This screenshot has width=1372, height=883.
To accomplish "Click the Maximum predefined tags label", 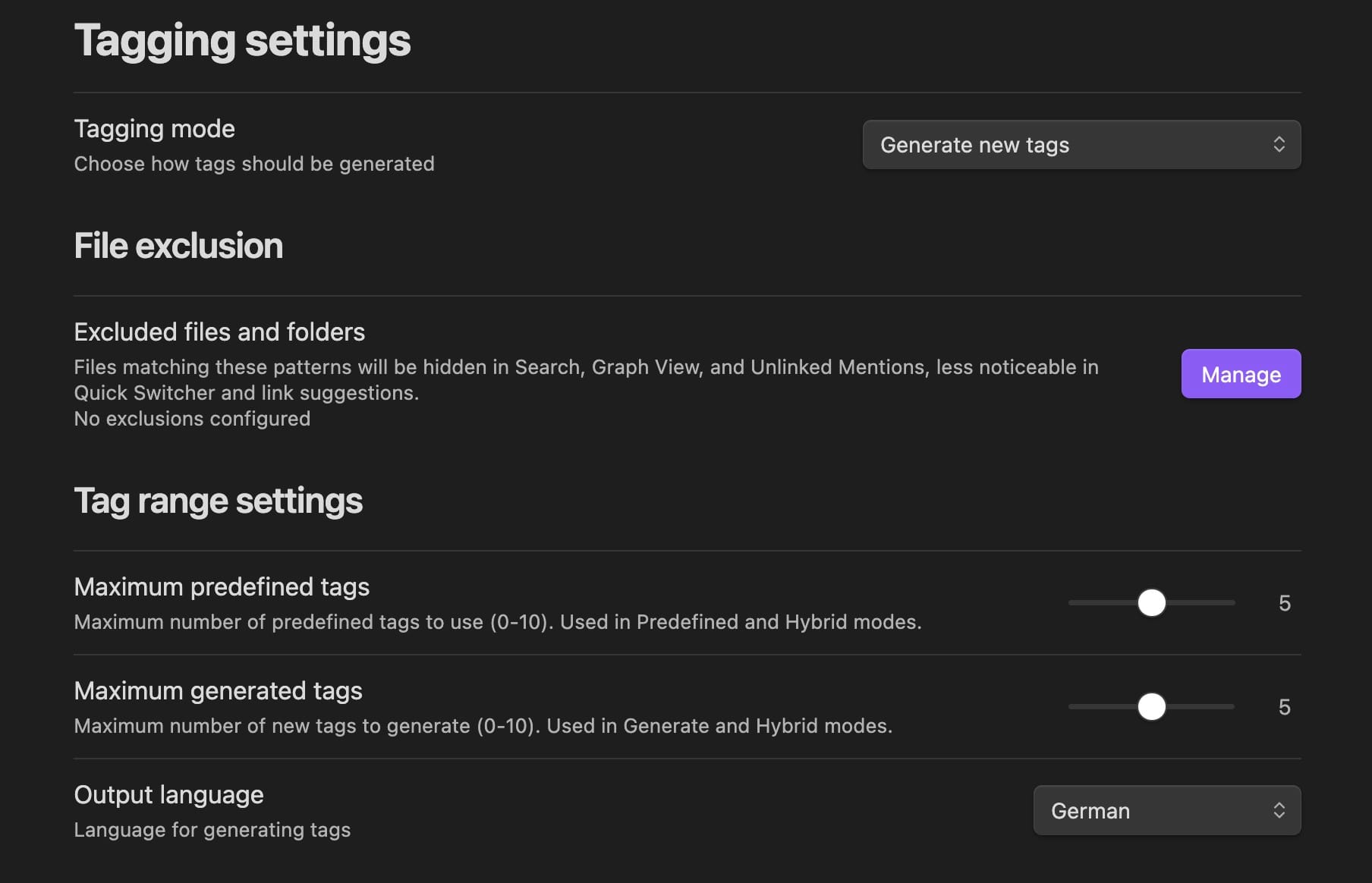I will (x=222, y=587).
